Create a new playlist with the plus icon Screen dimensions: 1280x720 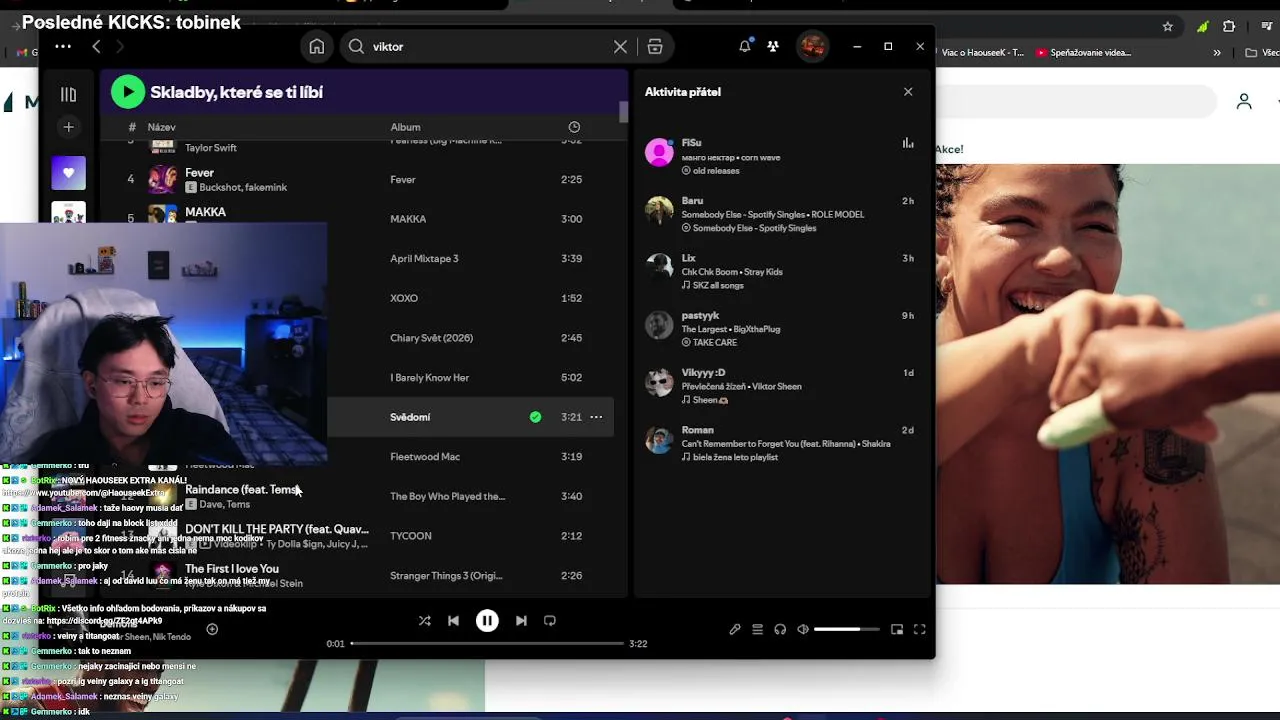pyautogui.click(x=68, y=127)
